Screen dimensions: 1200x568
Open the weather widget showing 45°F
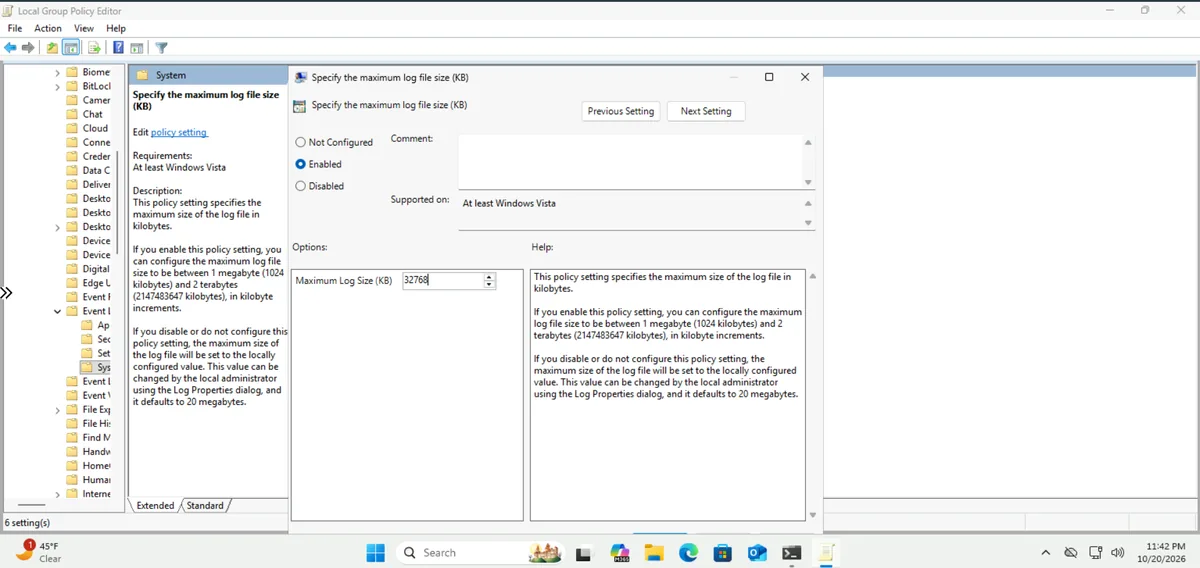(40, 552)
